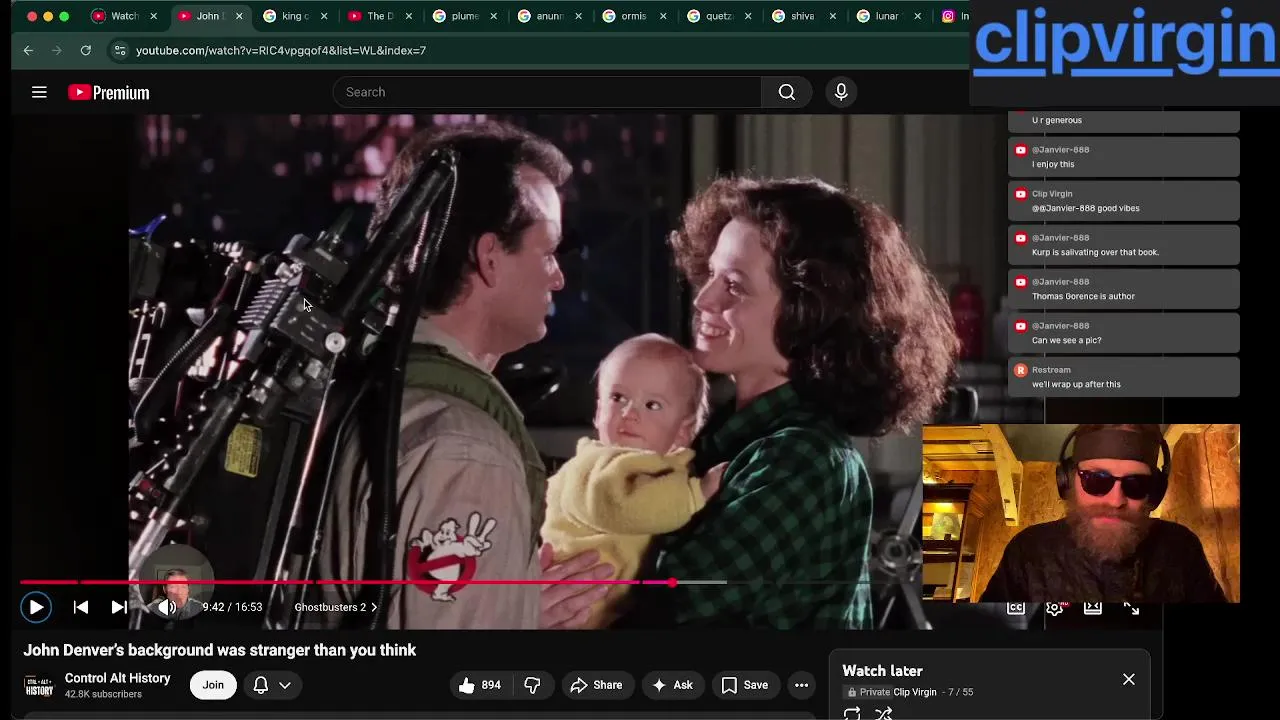Like the video with 894 likes

coord(480,685)
